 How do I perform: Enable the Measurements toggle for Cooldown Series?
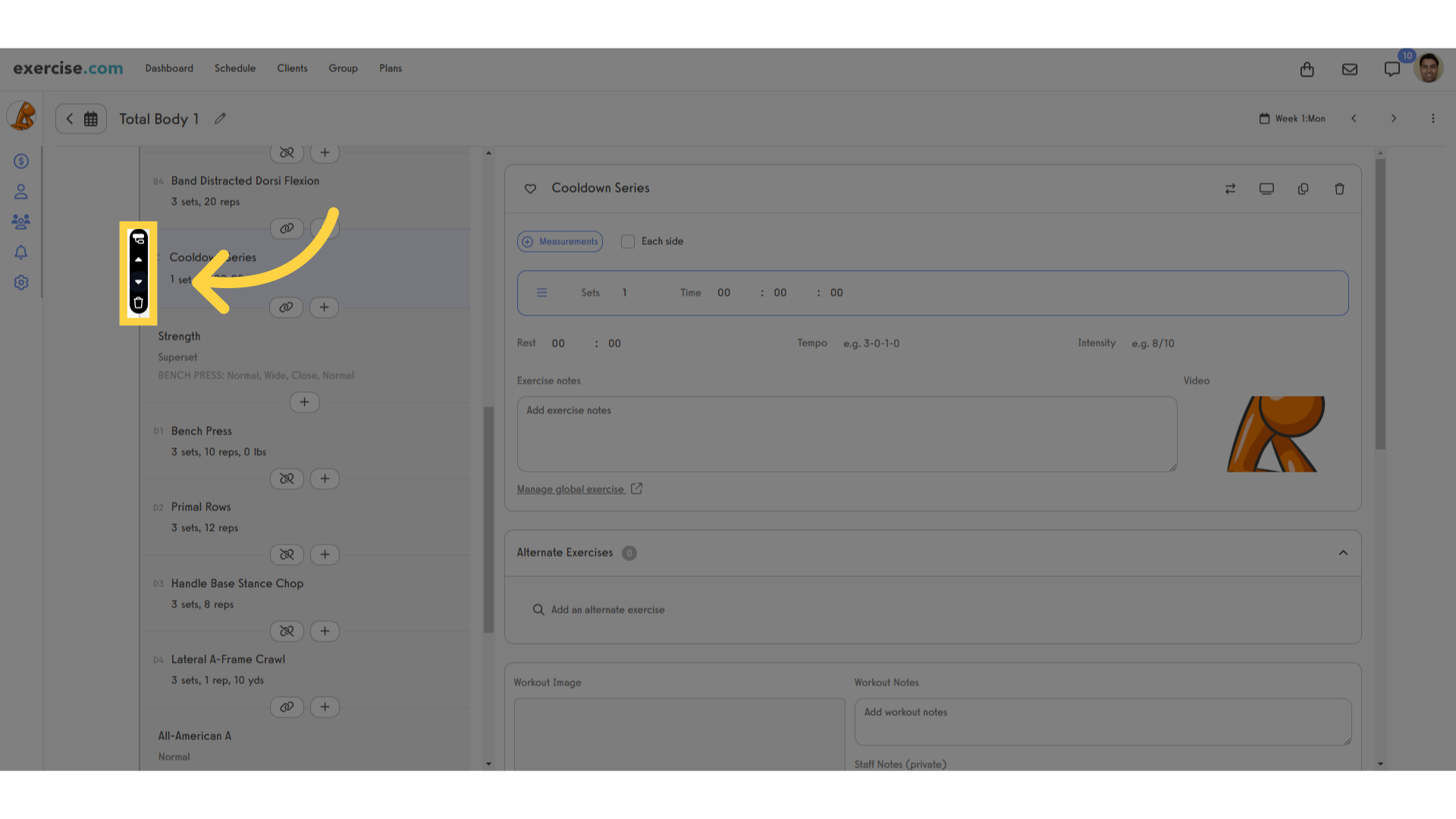(559, 241)
